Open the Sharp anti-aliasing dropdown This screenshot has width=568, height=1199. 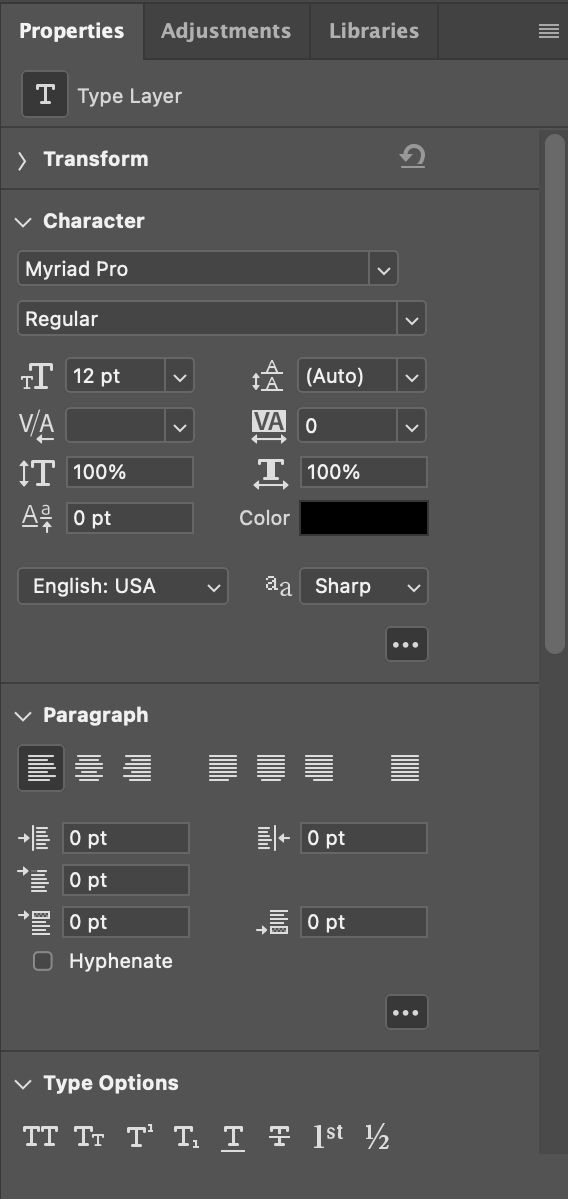[x=364, y=587]
